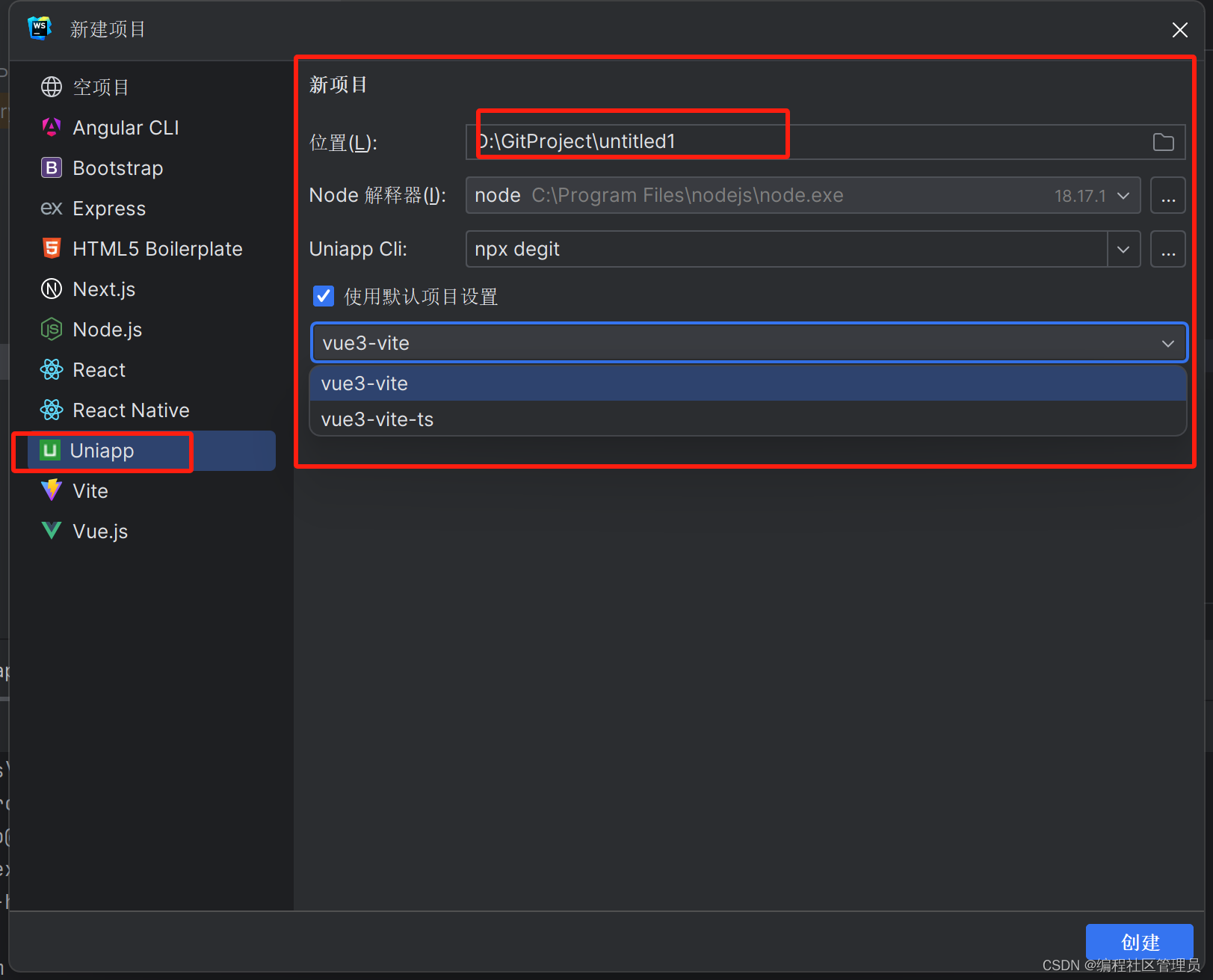Image resolution: width=1213 pixels, height=980 pixels.
Task: Select the vue3-vite-ts option
Action: (x=377, y=419)
